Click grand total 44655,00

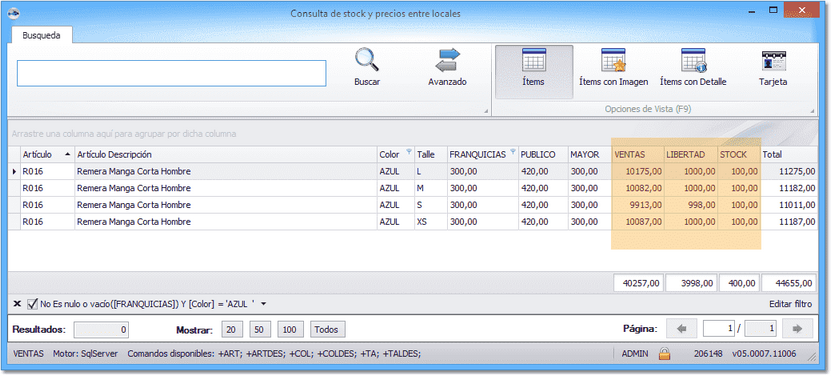click(x=789, y=283)
